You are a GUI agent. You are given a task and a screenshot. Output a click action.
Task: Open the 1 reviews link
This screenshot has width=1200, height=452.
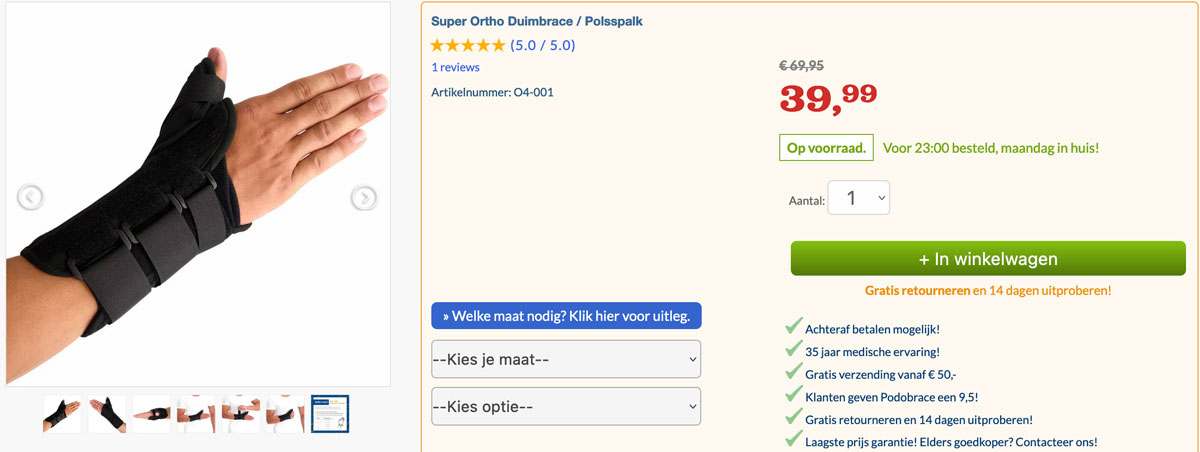pos(455,67)
